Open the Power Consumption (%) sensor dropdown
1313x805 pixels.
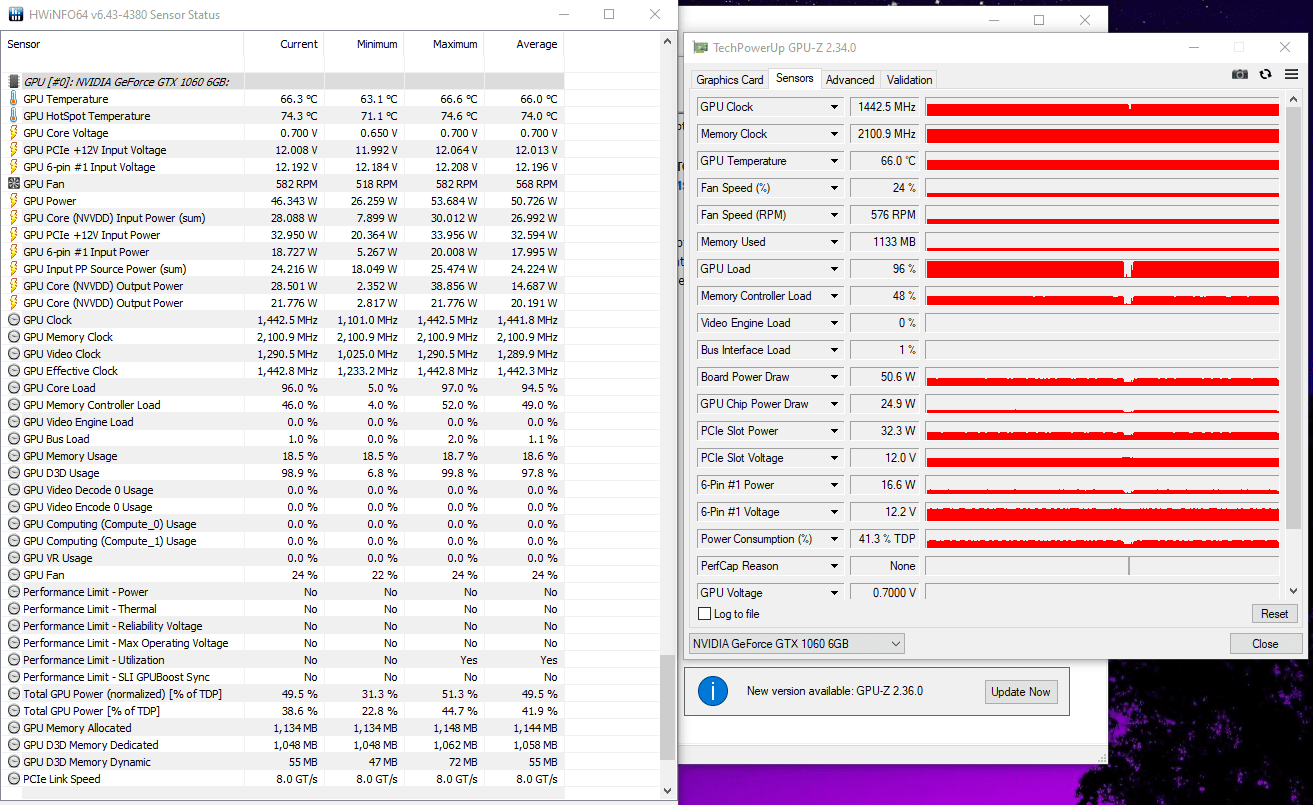[x=834, y=539]
